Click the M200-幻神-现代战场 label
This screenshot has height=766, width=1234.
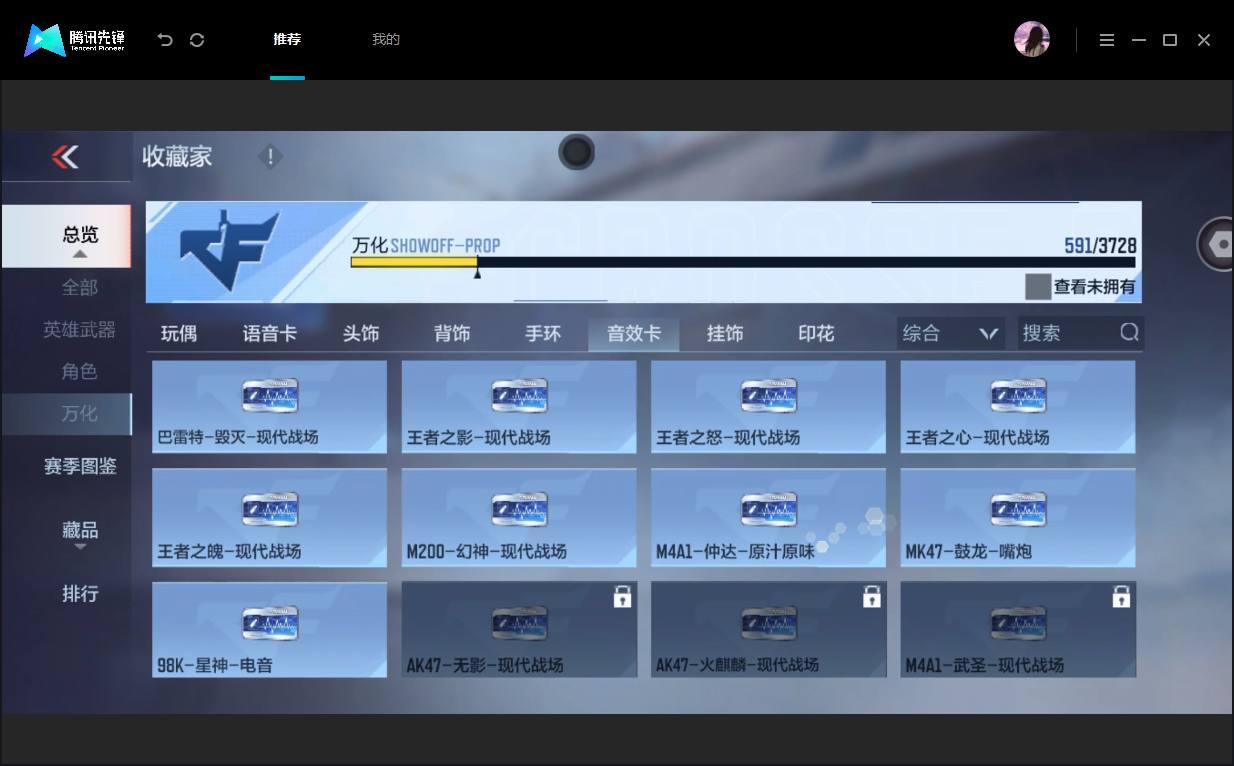point(486,551)
